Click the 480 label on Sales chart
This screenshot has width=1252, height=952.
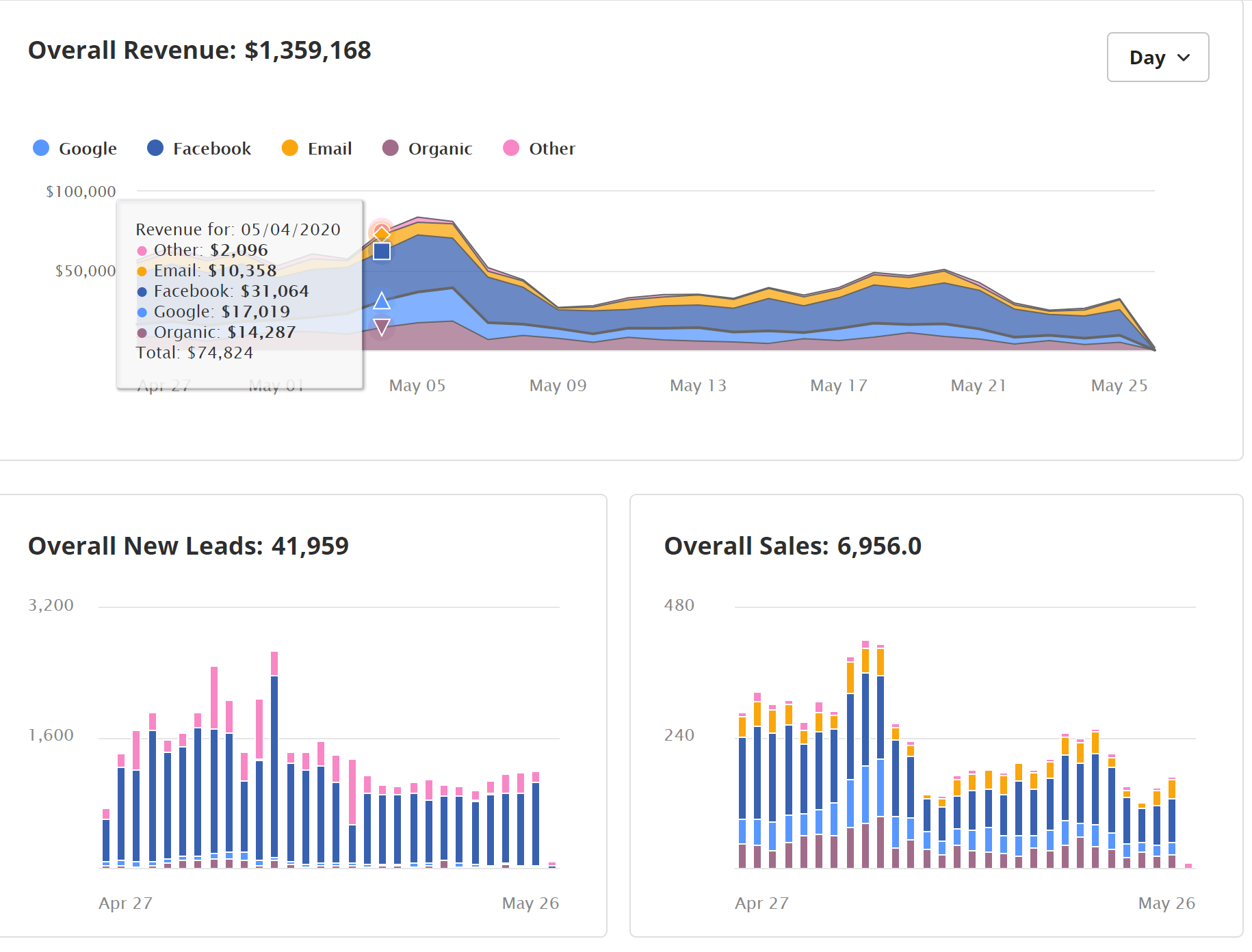coord(679,605)
